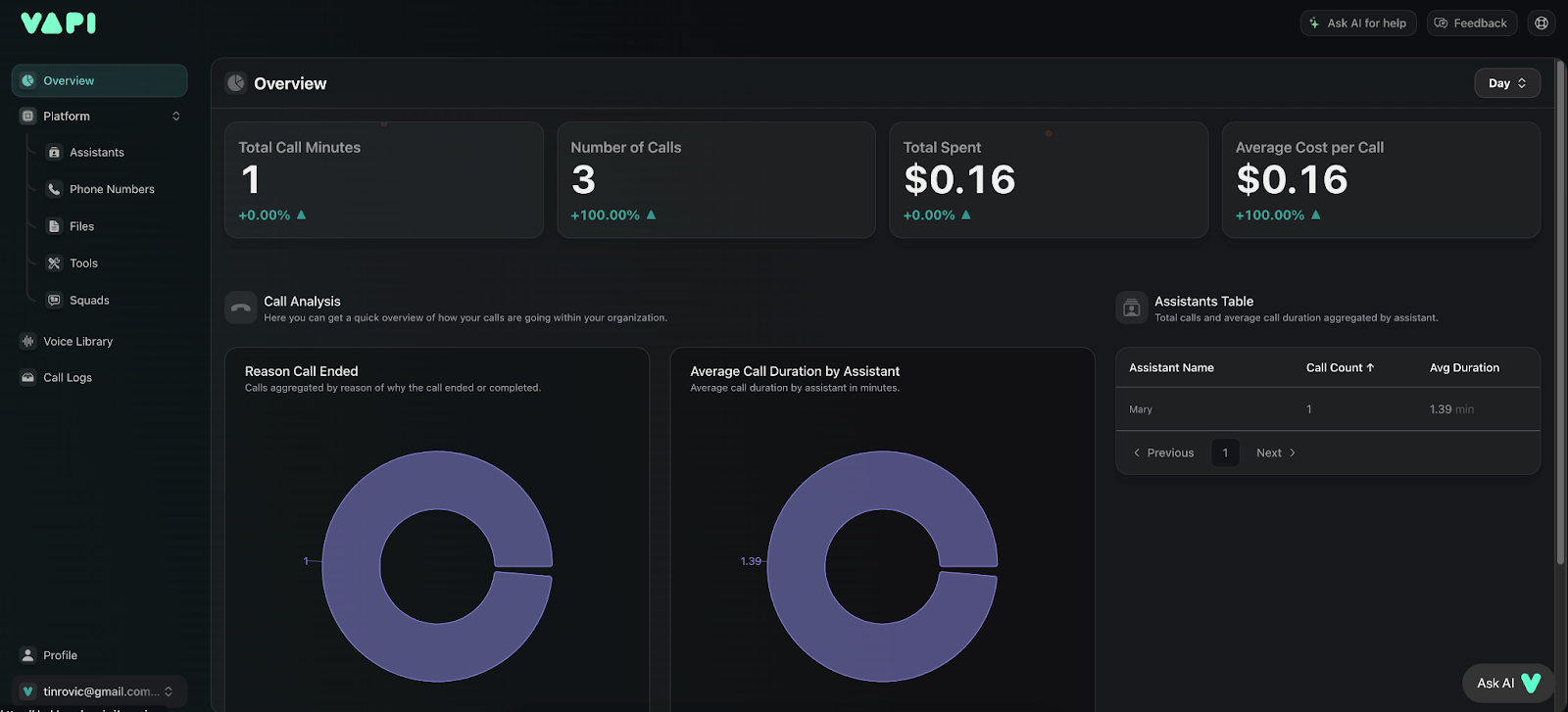1568x712 pixels.
Task: Click the Reason Call Ended title
Action: coord(301,371)
